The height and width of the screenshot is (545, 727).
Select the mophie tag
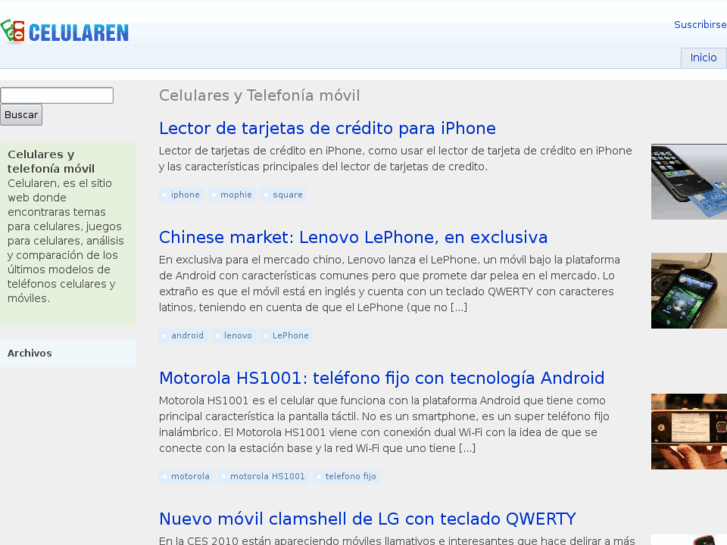click(232, 195)
